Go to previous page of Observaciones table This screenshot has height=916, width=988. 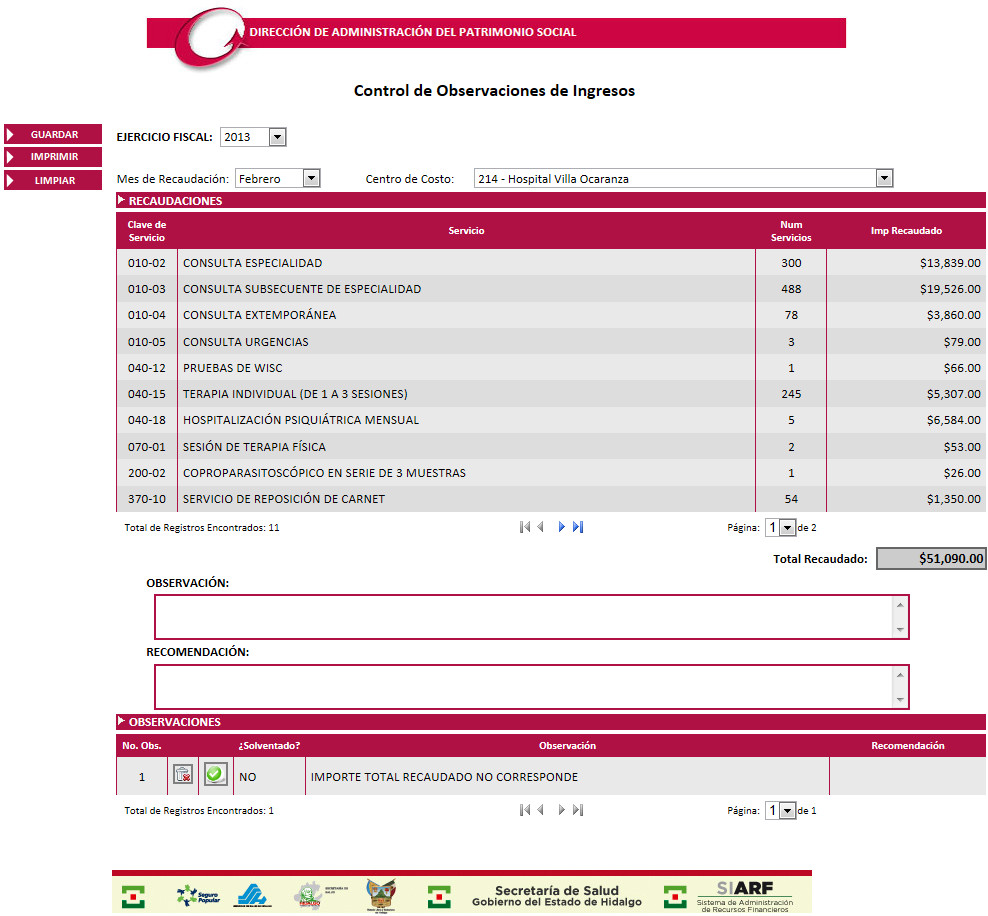(x=541, y=810)
